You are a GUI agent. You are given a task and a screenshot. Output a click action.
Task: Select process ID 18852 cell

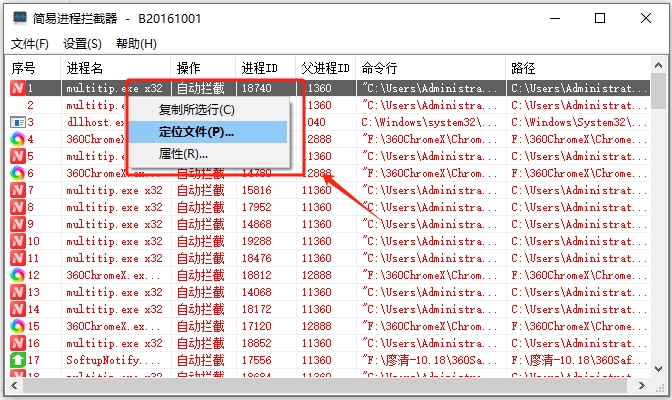tap(256, 343)
